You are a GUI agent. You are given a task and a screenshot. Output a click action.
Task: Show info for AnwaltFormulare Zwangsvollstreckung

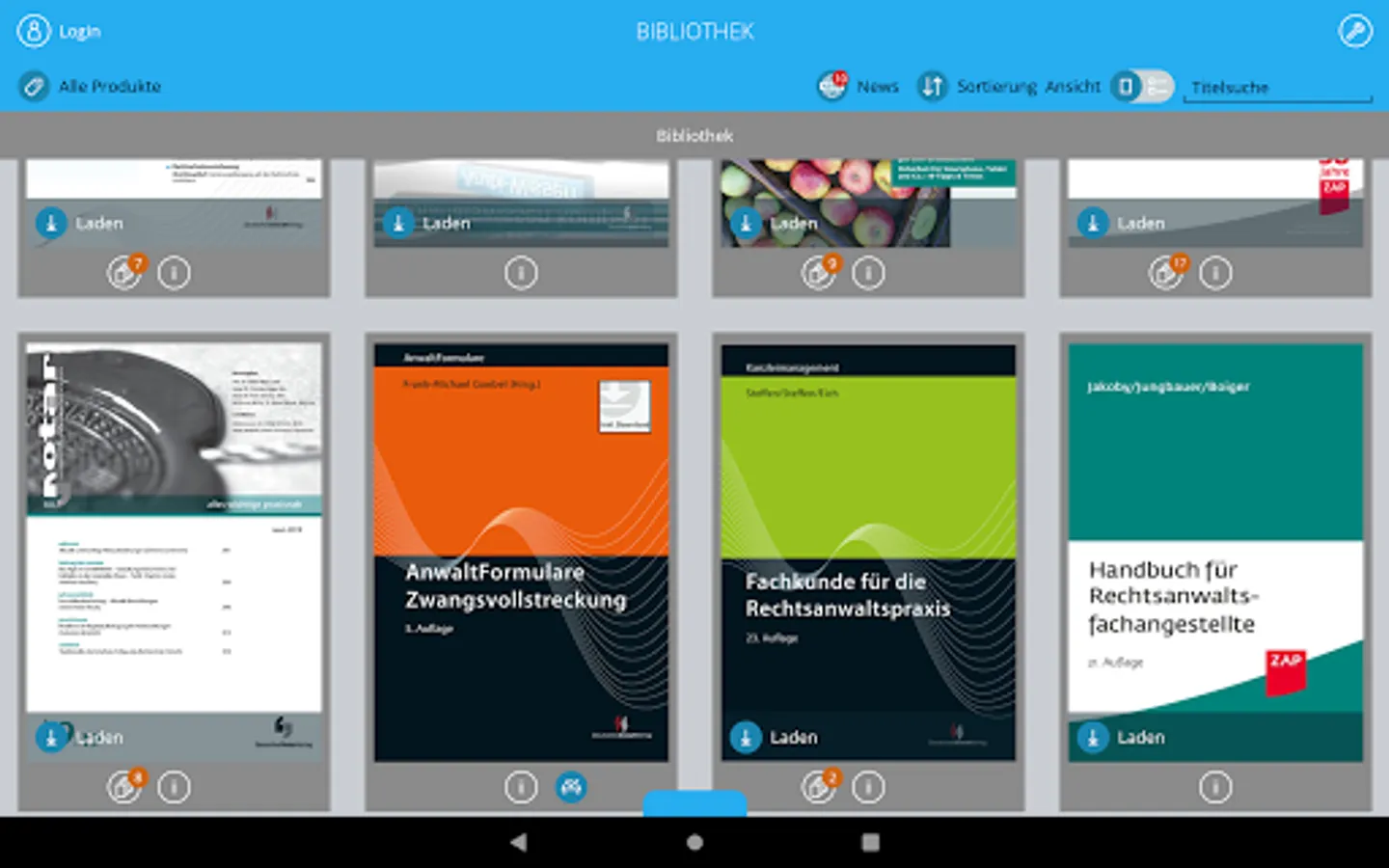pyautogui.click(x=521, y=787)
